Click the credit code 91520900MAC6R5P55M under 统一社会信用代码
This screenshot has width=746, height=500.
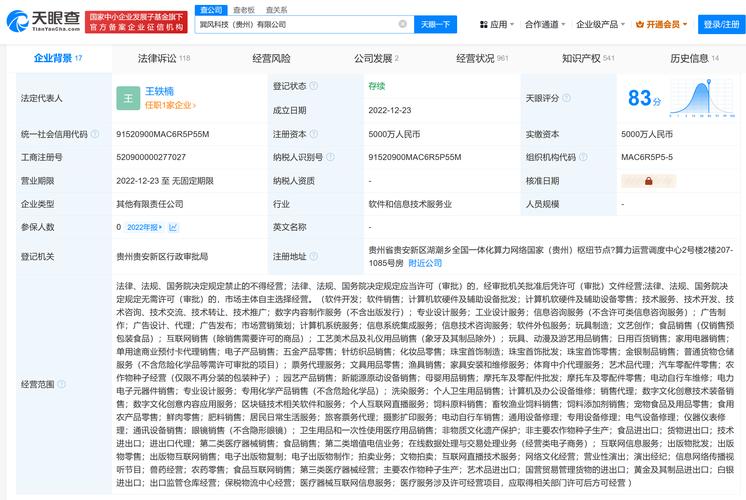pyautogui.click(x=163, y=134)
